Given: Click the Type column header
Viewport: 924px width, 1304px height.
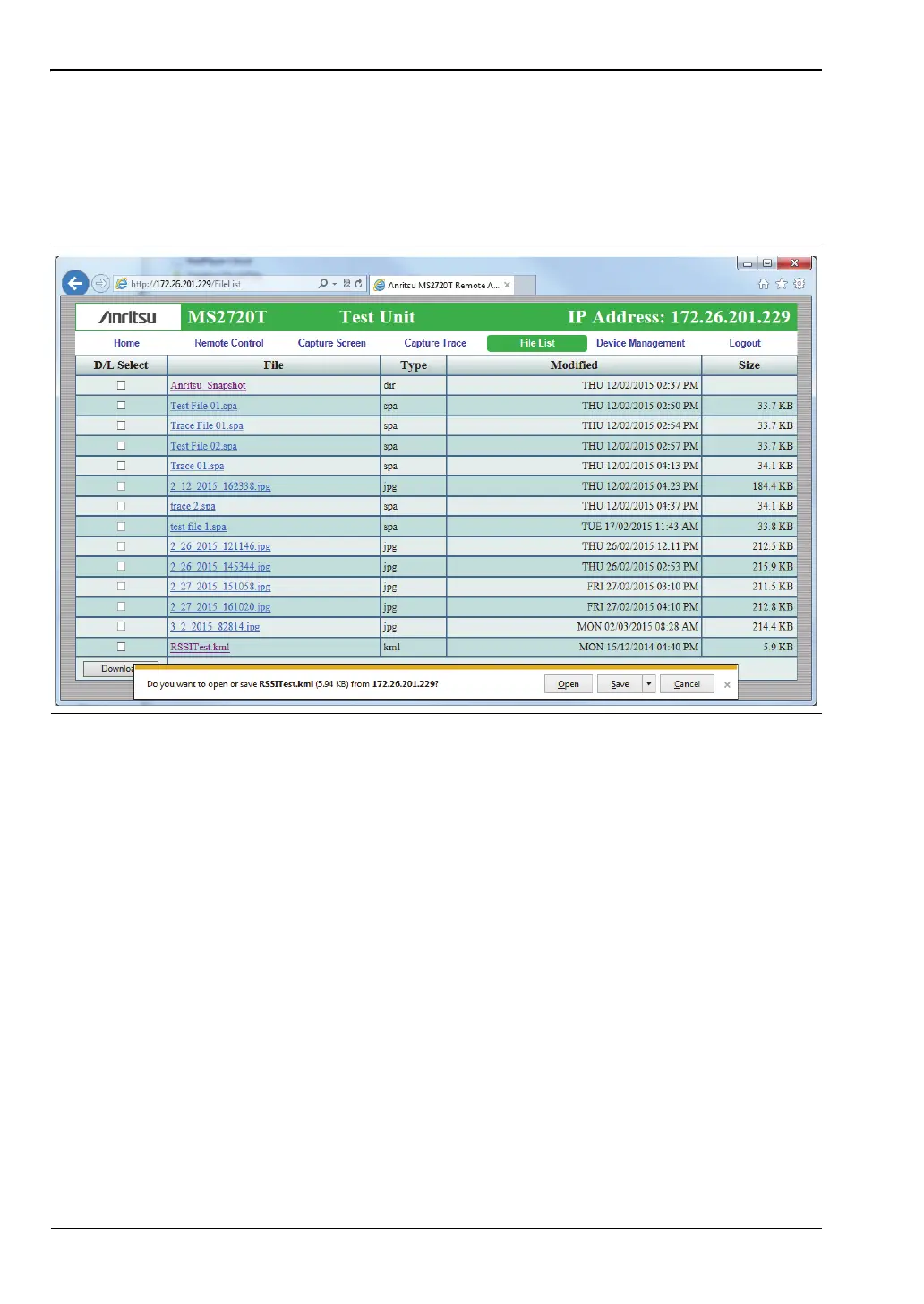Looking at the screenshot, I should pyautogui.click(x=414, y=365).
